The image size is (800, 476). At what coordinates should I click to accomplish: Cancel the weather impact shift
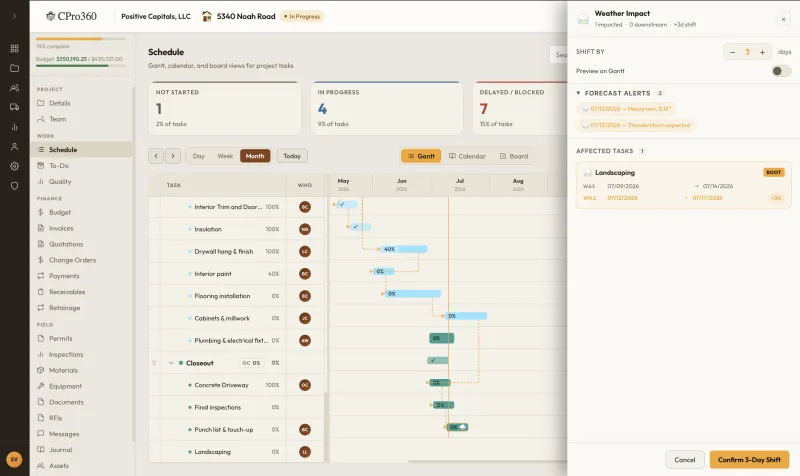pos(685,460)
